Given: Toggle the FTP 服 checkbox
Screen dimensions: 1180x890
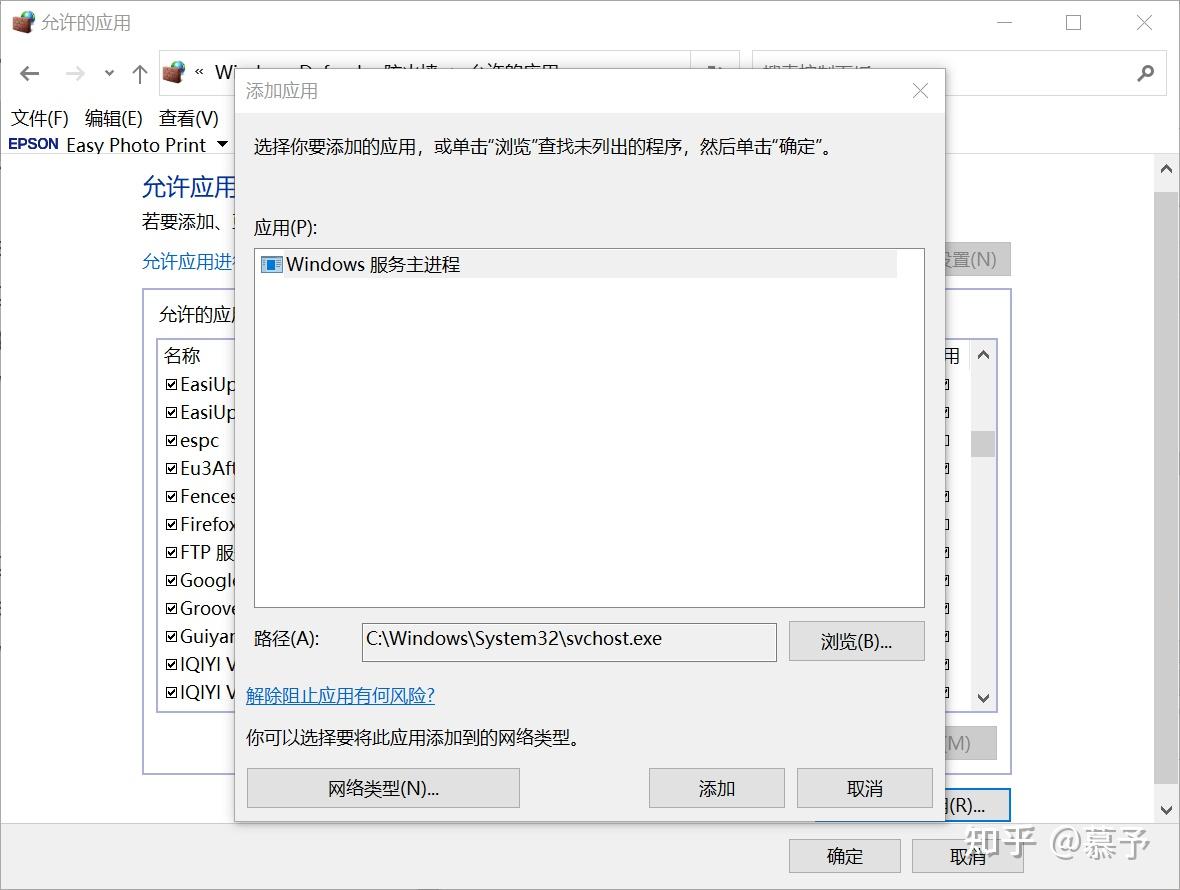Looking at the screenshot, I should point(171,552).
